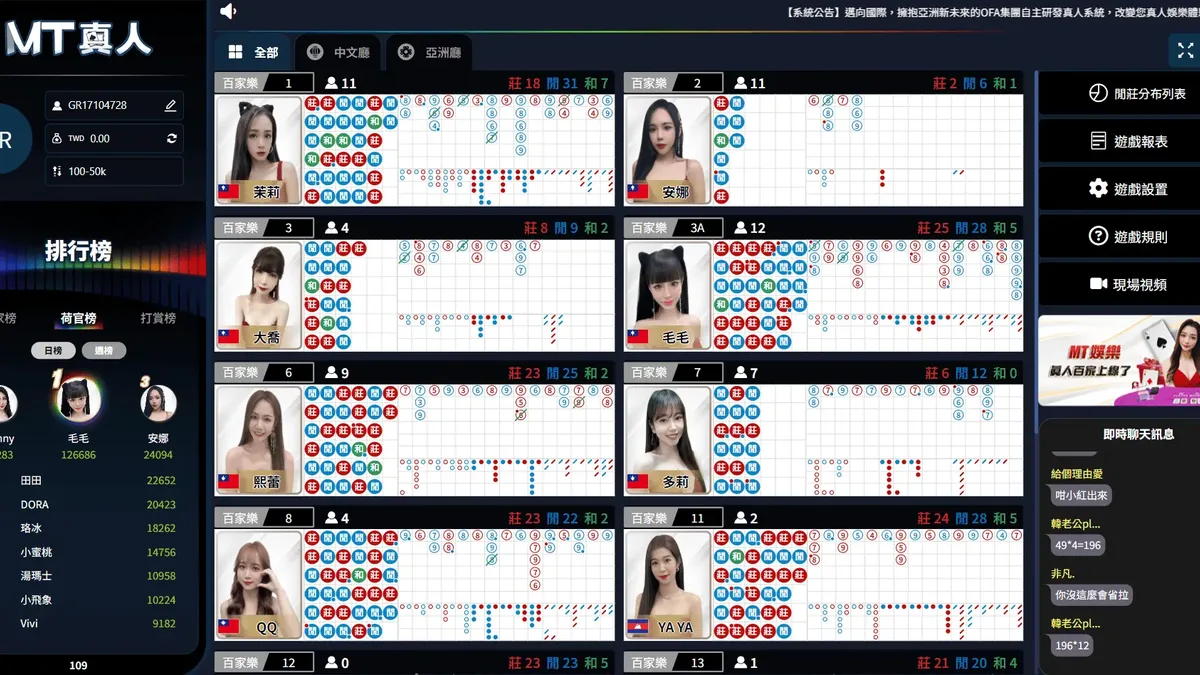The image size is (1200, 675).
Task: Refresh TWD balance icon
Action: [171, 138]
